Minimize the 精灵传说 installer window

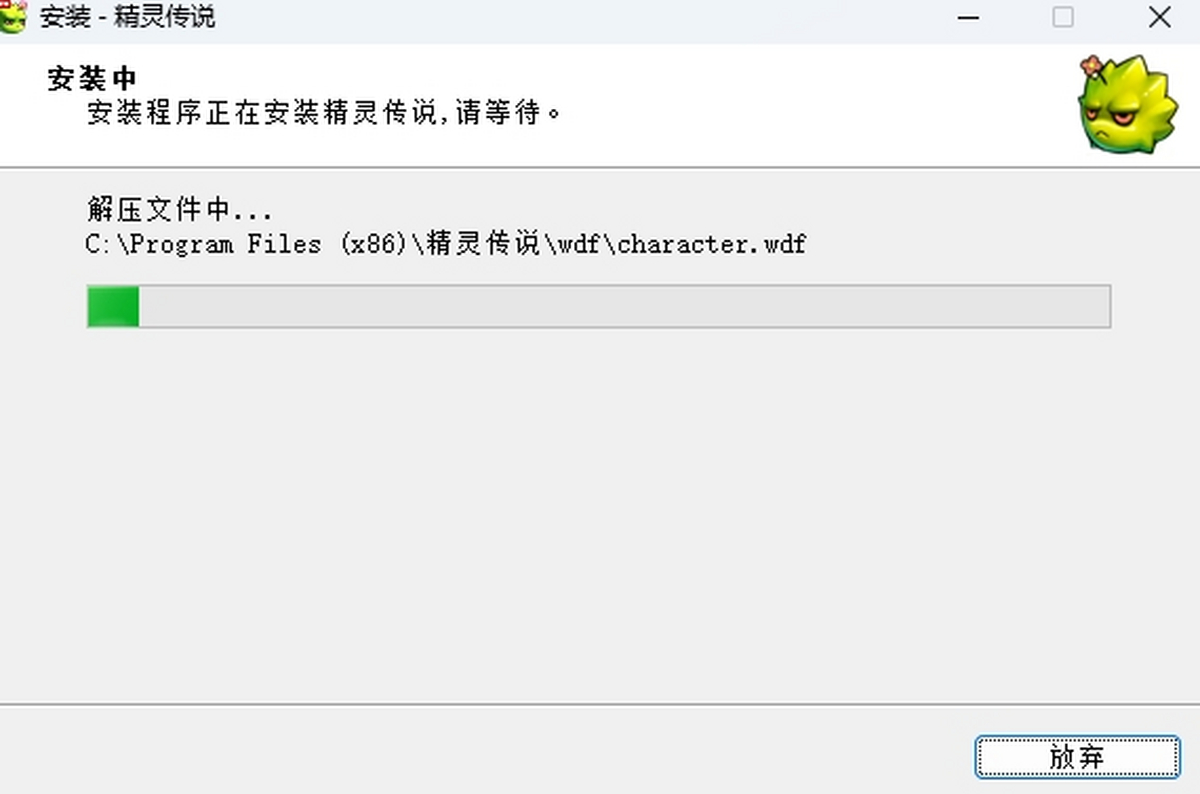pos(967,18)
